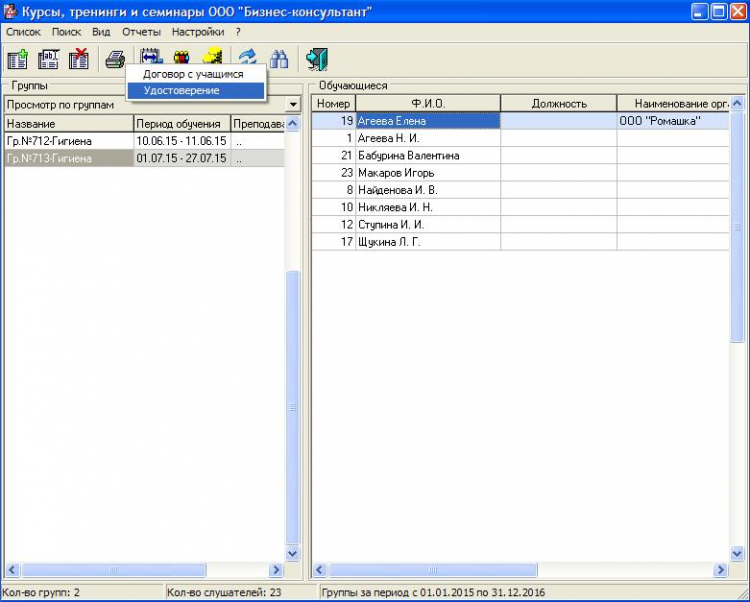Click students horizontal scrollbar right arrow
The image size is (750, 602).
coord(720,569)
